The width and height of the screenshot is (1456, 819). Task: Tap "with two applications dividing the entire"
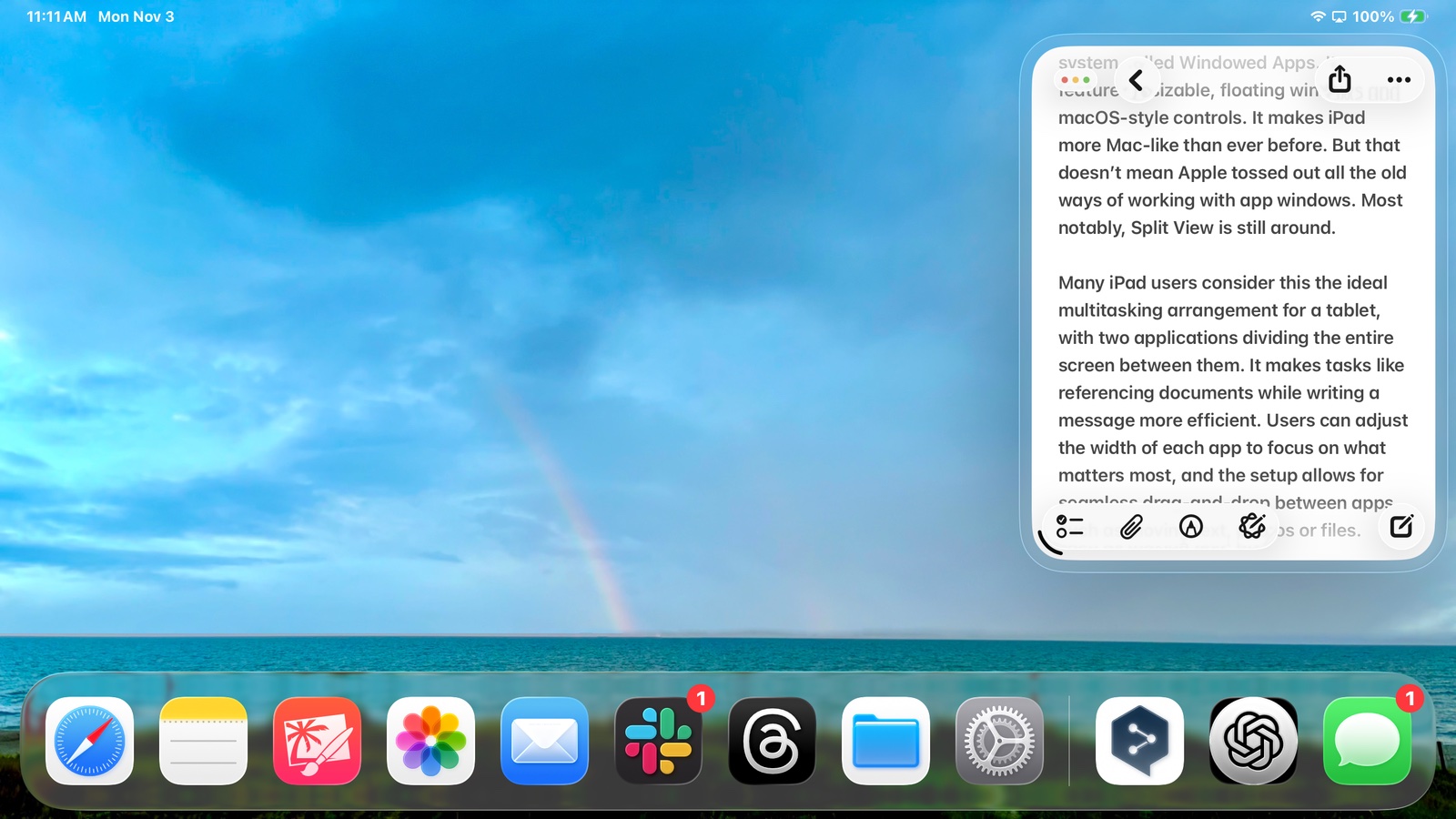pyautogui.click(x=1226, y=338)
